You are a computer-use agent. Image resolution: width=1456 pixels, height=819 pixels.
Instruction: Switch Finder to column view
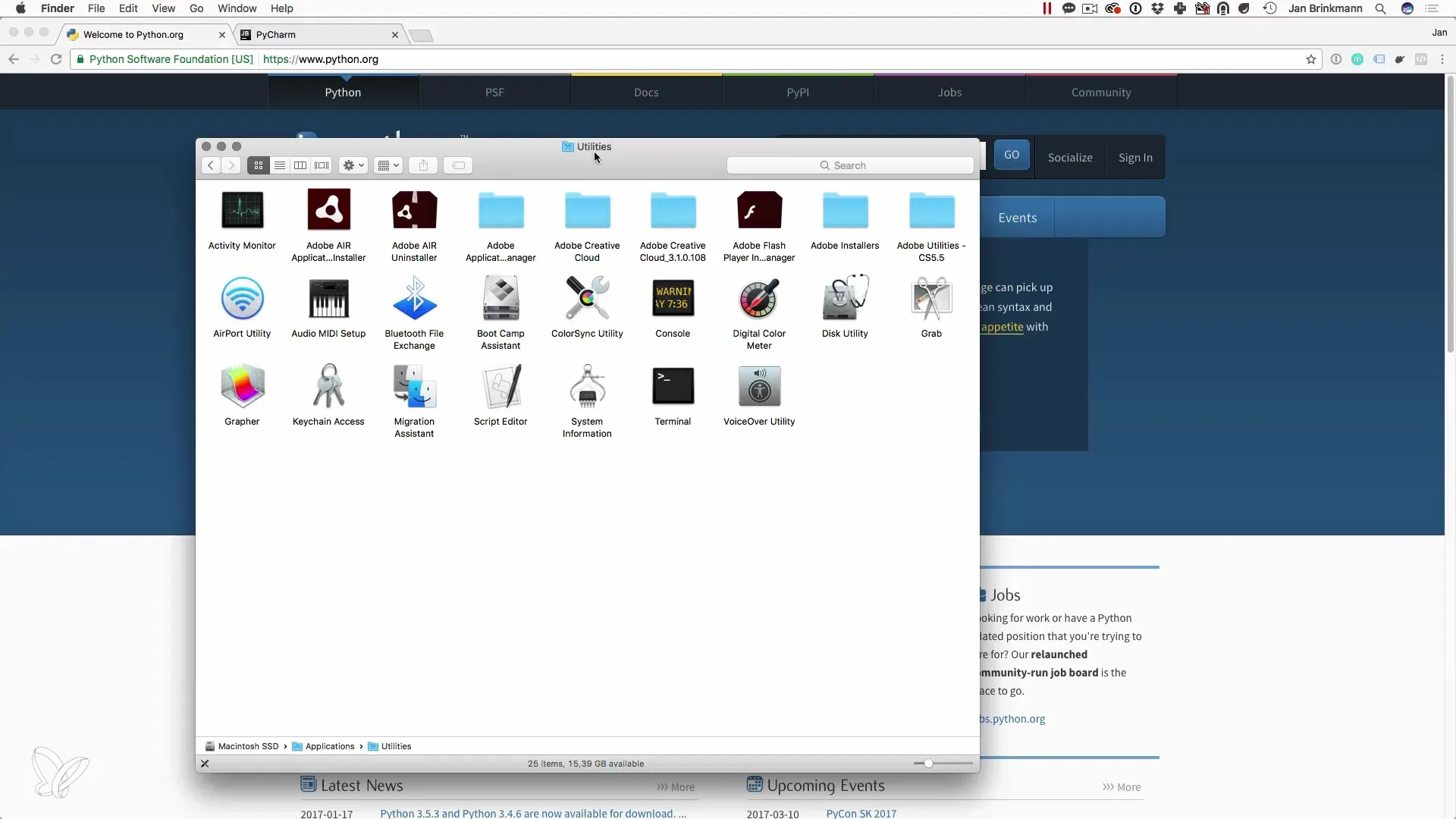coord(300,165)
